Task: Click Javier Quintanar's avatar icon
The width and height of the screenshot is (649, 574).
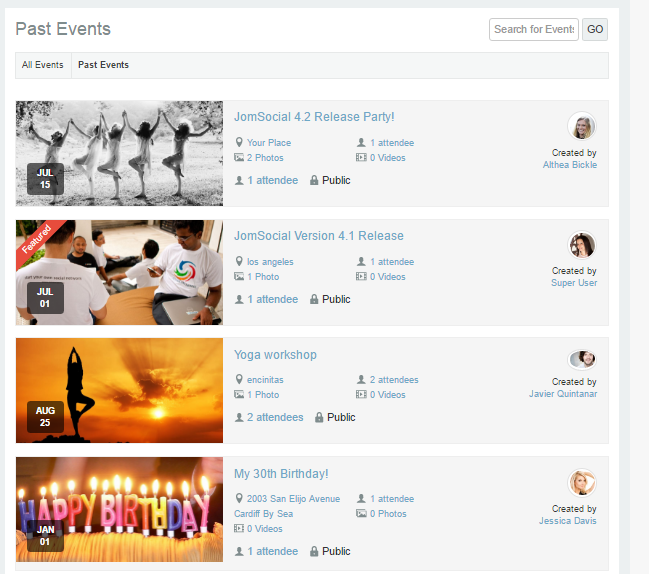Action: tap(581, 359)
